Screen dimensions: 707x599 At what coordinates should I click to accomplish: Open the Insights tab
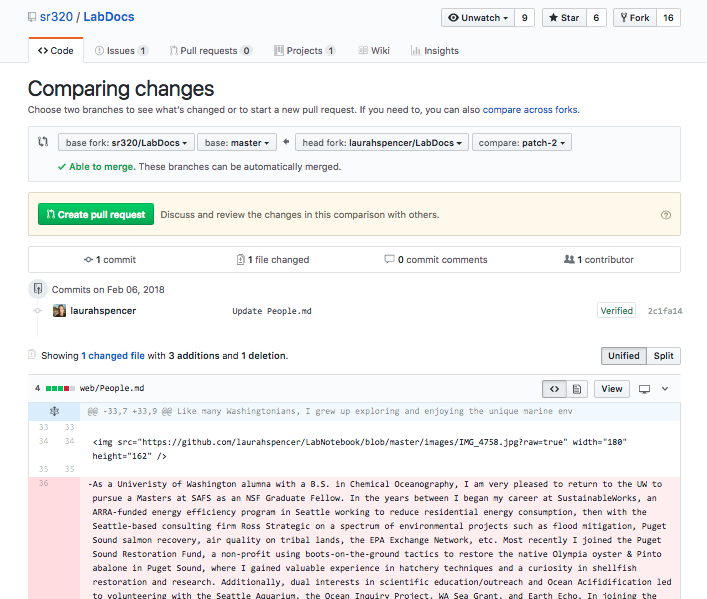coord(435,51)
